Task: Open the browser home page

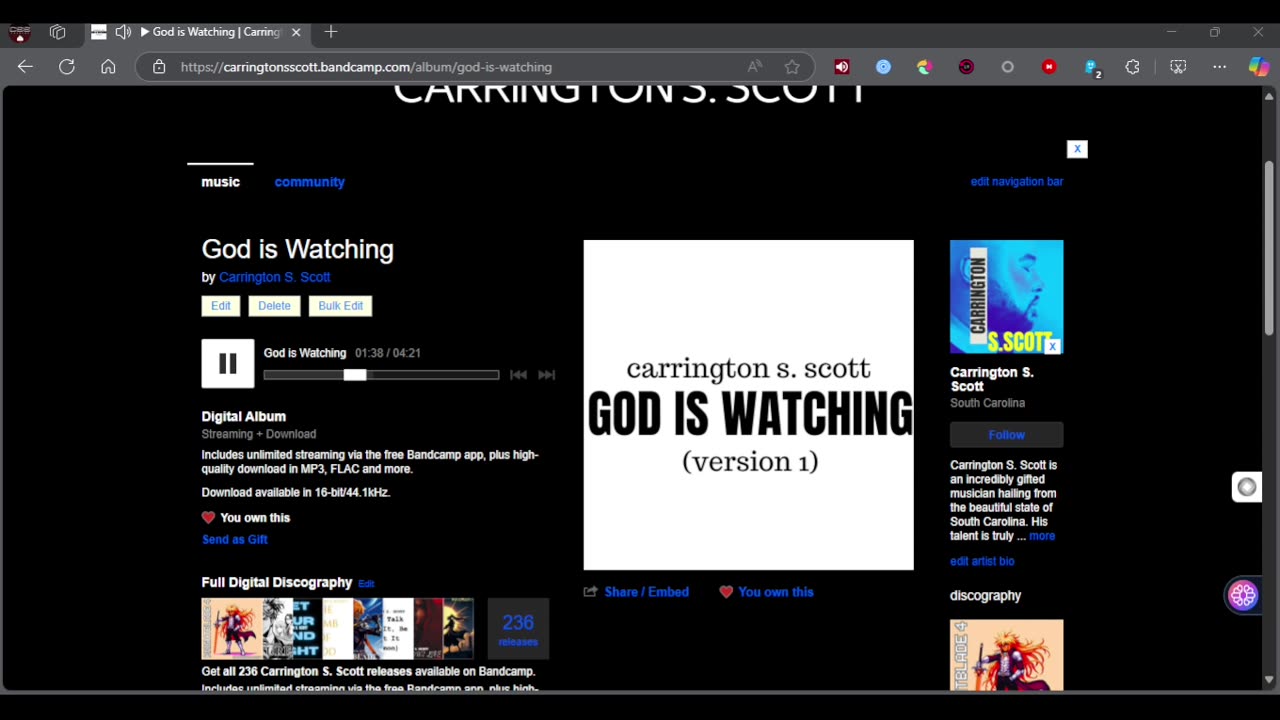Action: (108, 67)
